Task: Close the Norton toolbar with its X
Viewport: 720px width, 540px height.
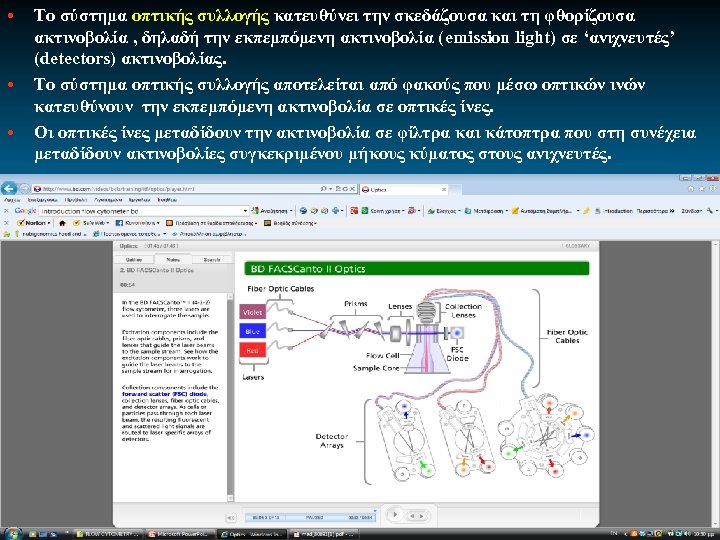Action: pyautogui.click(x=6, y=223)
